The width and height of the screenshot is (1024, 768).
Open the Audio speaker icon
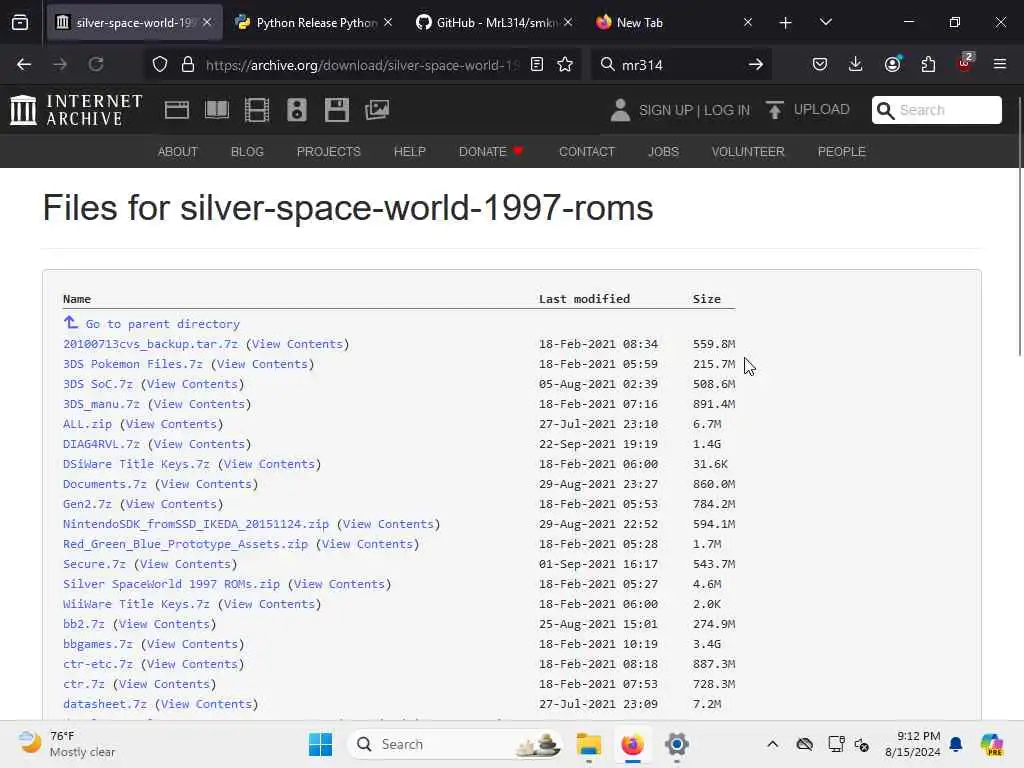(x=296, y=110)
